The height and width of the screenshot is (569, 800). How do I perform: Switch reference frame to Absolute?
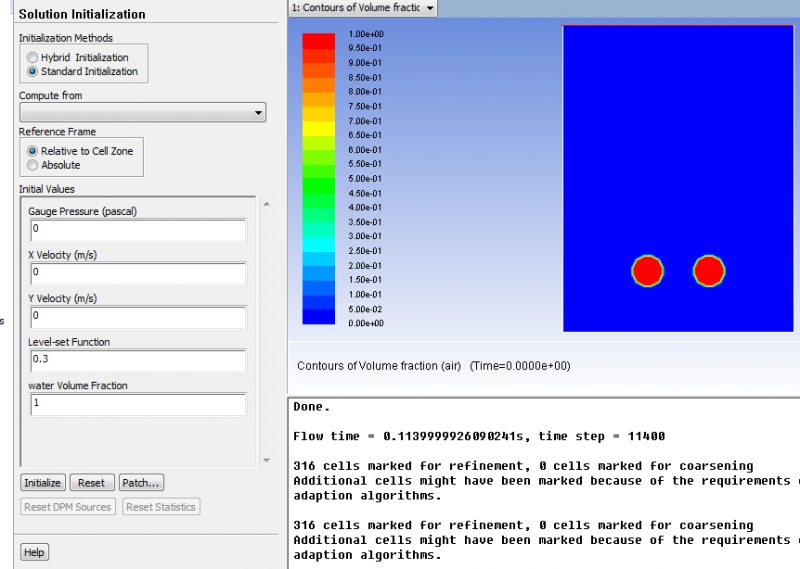click(x=33, y=165)
